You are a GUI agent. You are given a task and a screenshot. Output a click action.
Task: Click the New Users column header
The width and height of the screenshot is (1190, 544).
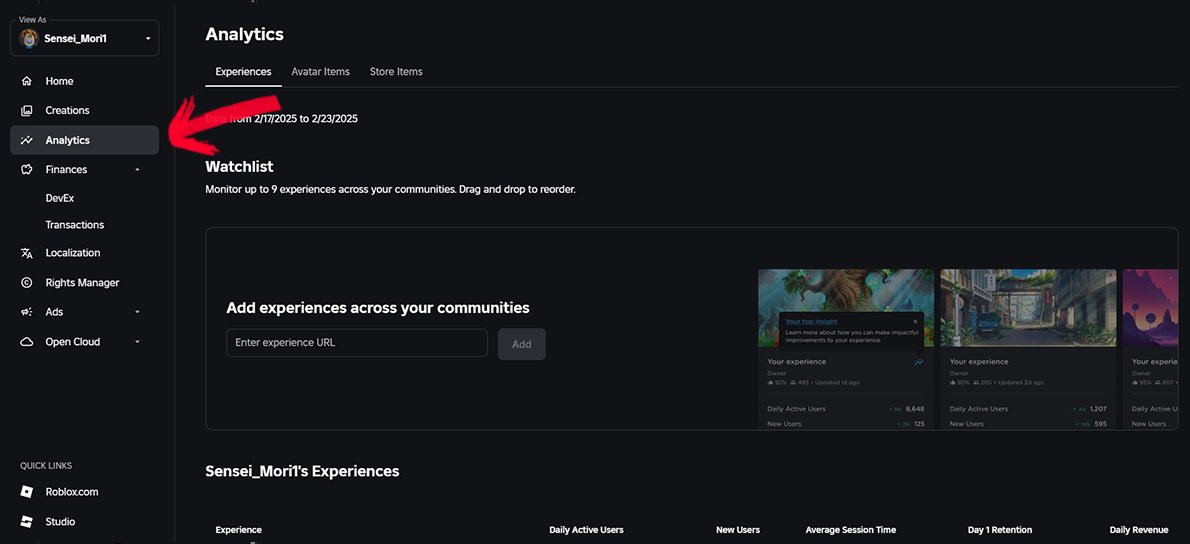tap(738, 530)
